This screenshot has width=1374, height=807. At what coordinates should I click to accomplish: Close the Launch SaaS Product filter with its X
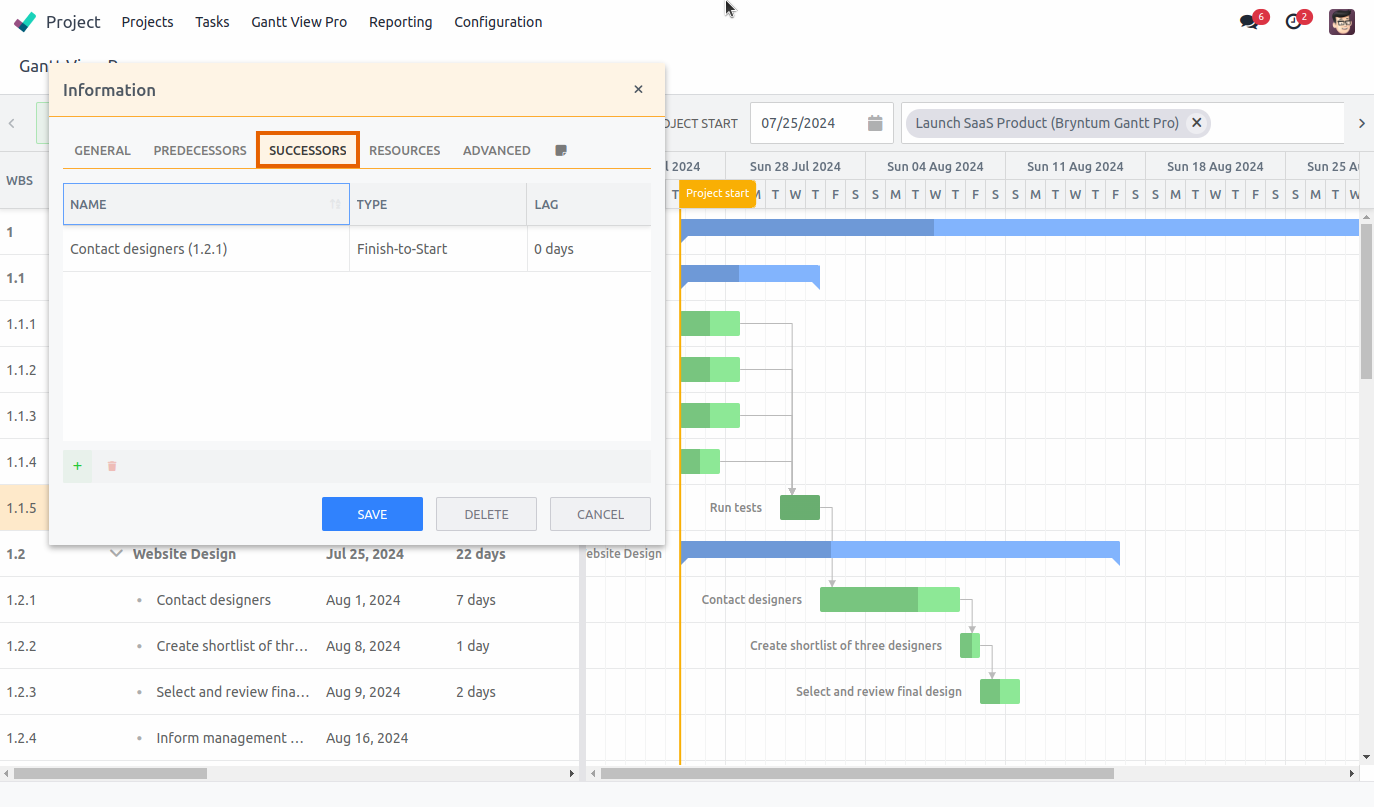click(1196, 123)
